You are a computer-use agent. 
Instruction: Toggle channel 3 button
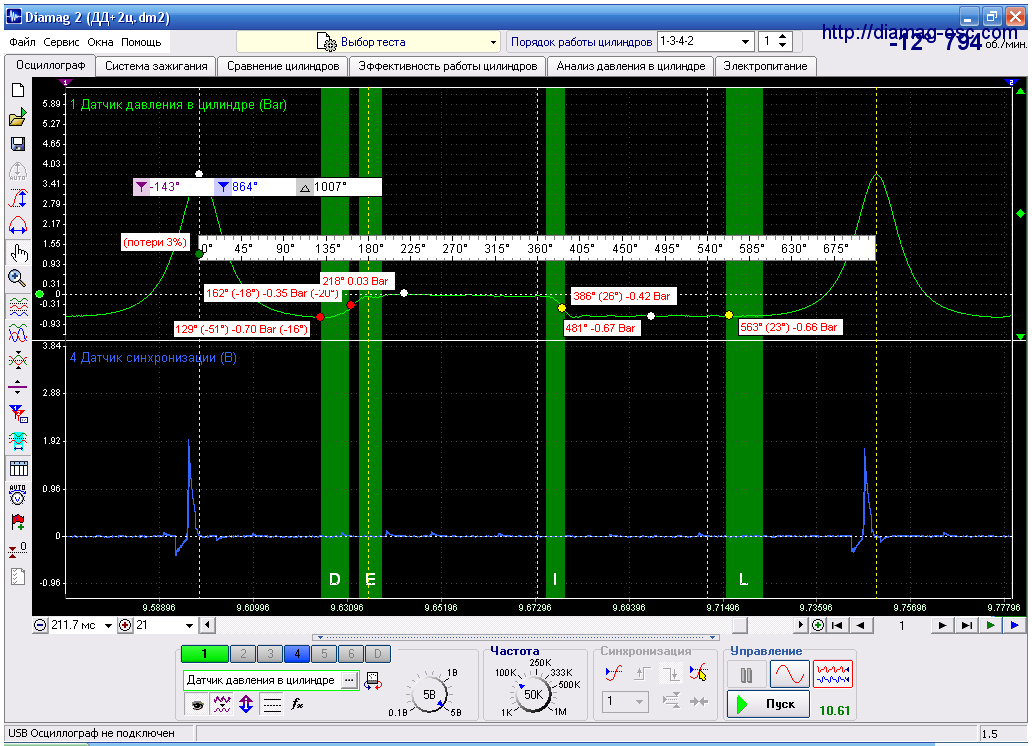[270, 654]
